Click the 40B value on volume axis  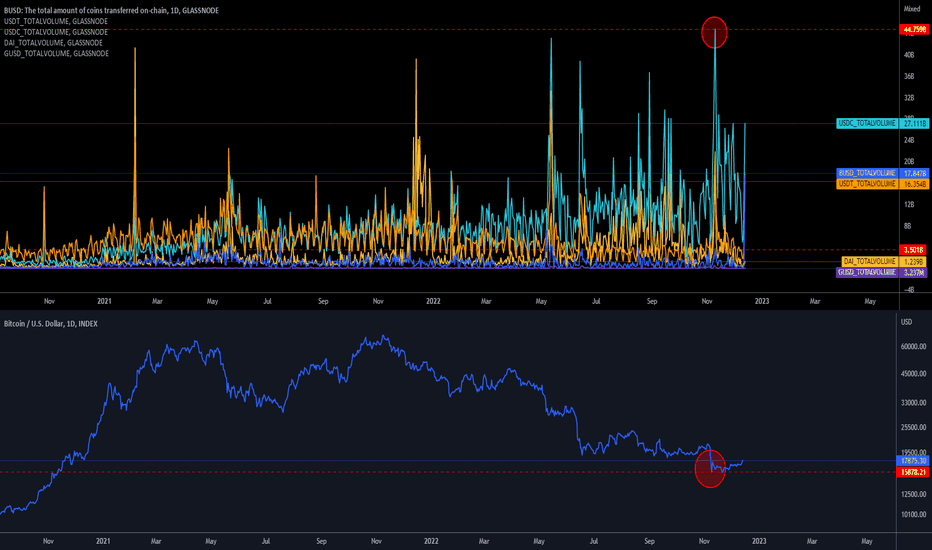pyautogui.click(x=909, y=55)
